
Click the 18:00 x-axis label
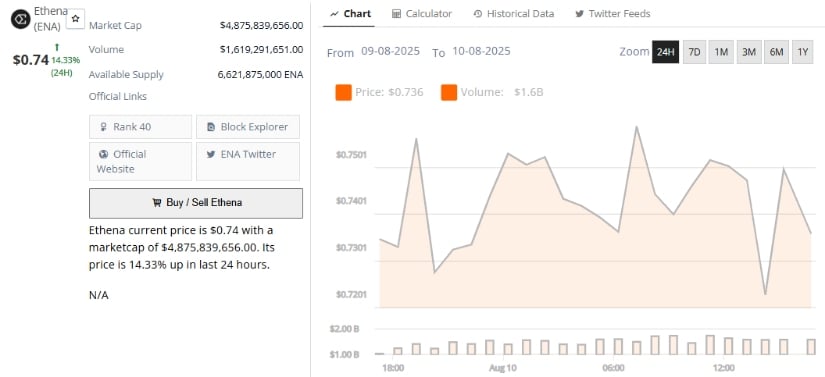click(x=394, y=368)
